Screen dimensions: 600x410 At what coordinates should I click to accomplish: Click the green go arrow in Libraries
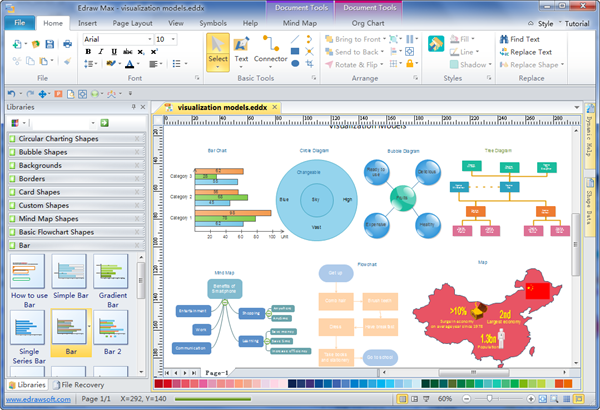[x=104, y=123]
